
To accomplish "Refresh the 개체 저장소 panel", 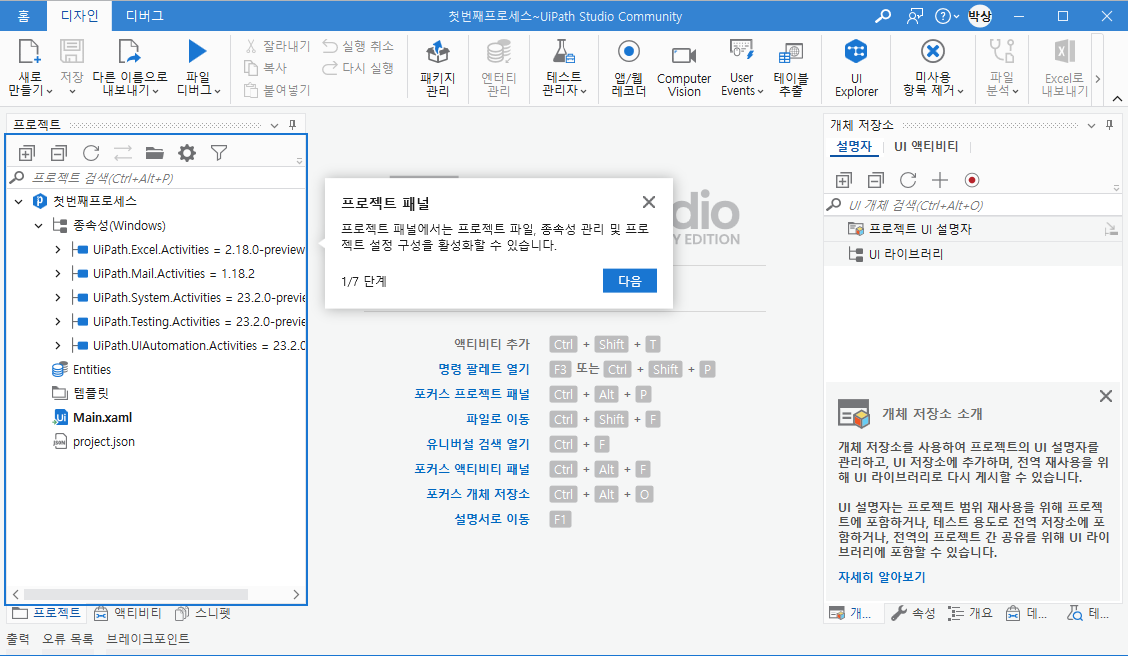I will point(908,180).
